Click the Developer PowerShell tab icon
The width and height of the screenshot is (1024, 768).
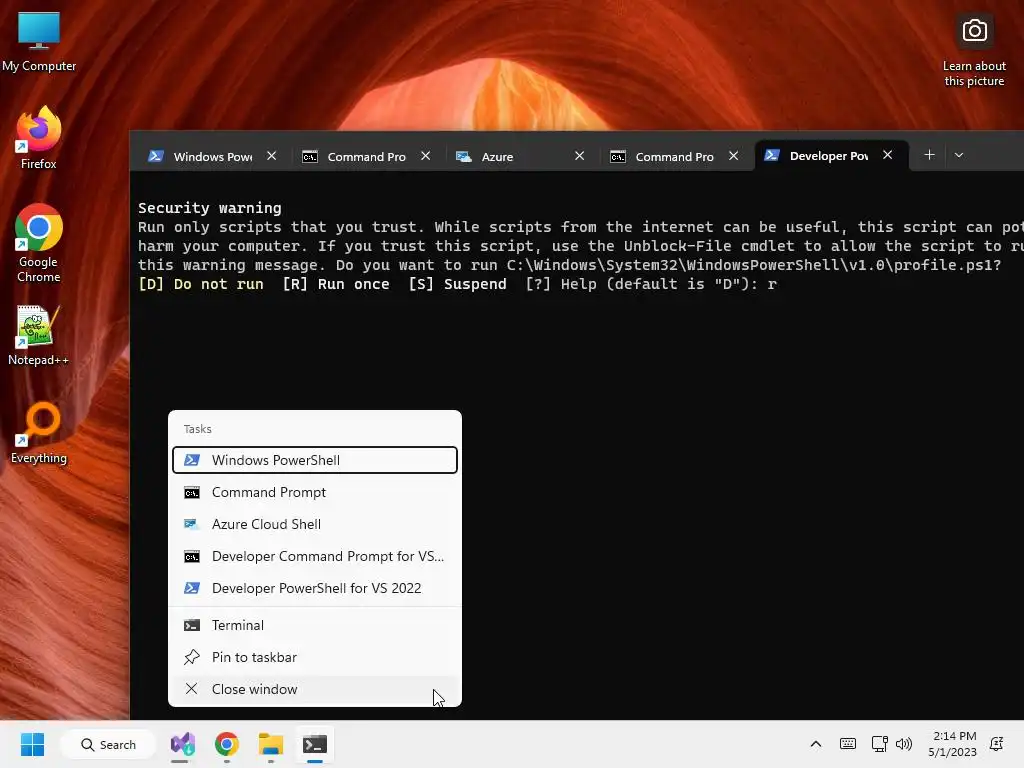[x=772, y=155]
